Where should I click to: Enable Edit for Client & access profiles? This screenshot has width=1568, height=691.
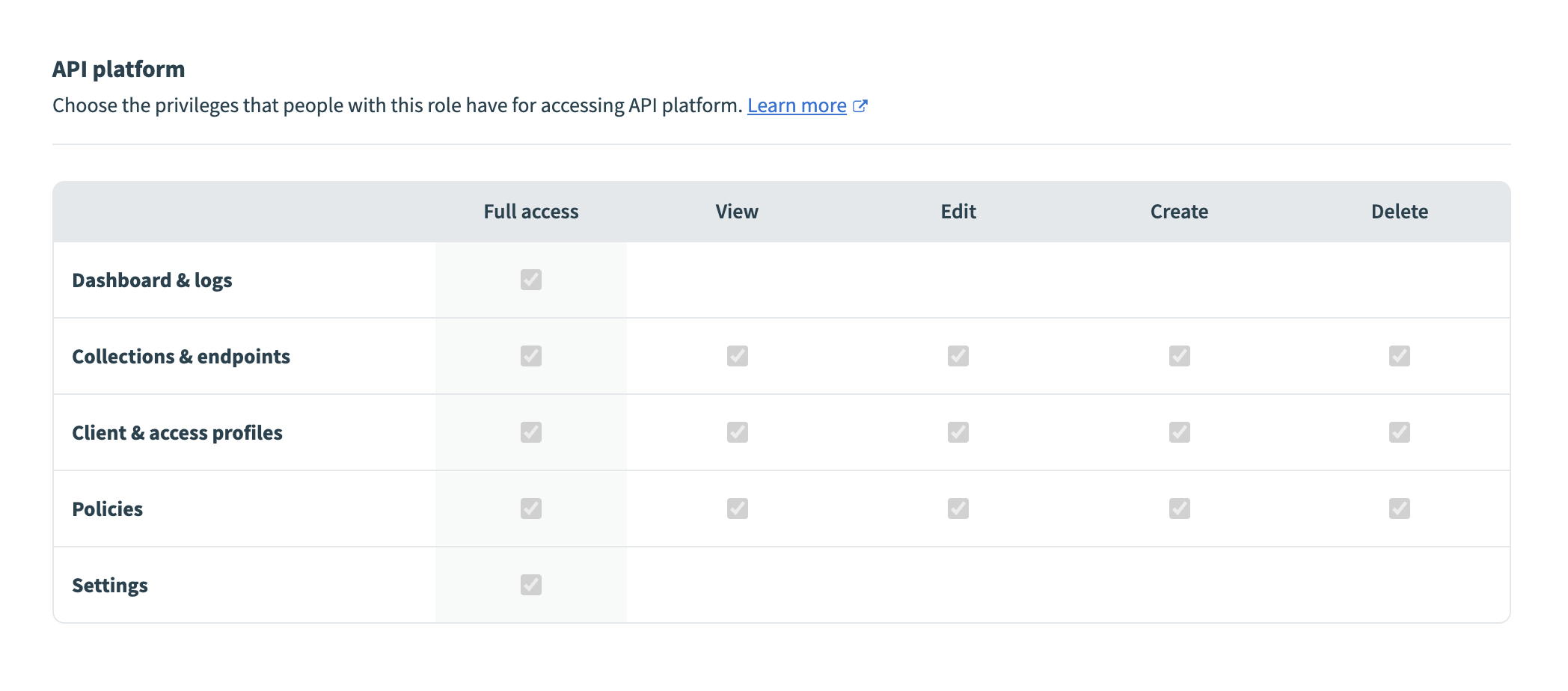point(958,432)
